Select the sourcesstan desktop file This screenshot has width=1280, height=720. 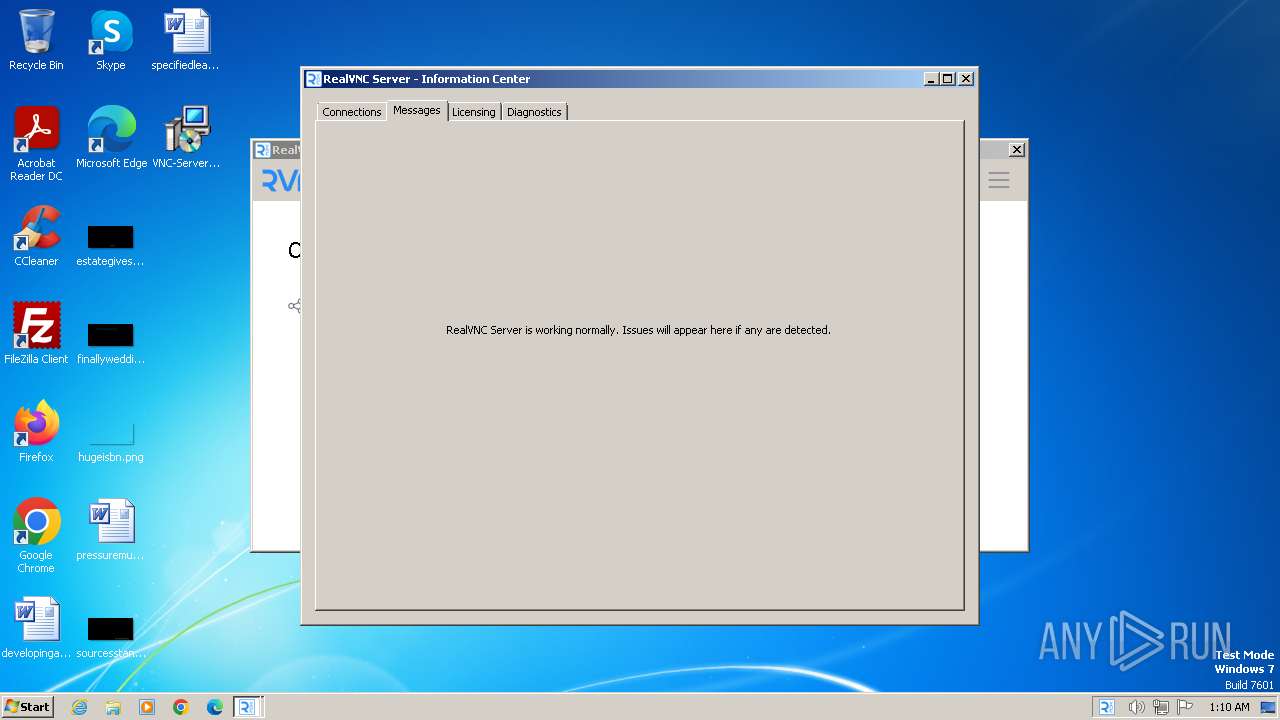(x=111, y=638)
